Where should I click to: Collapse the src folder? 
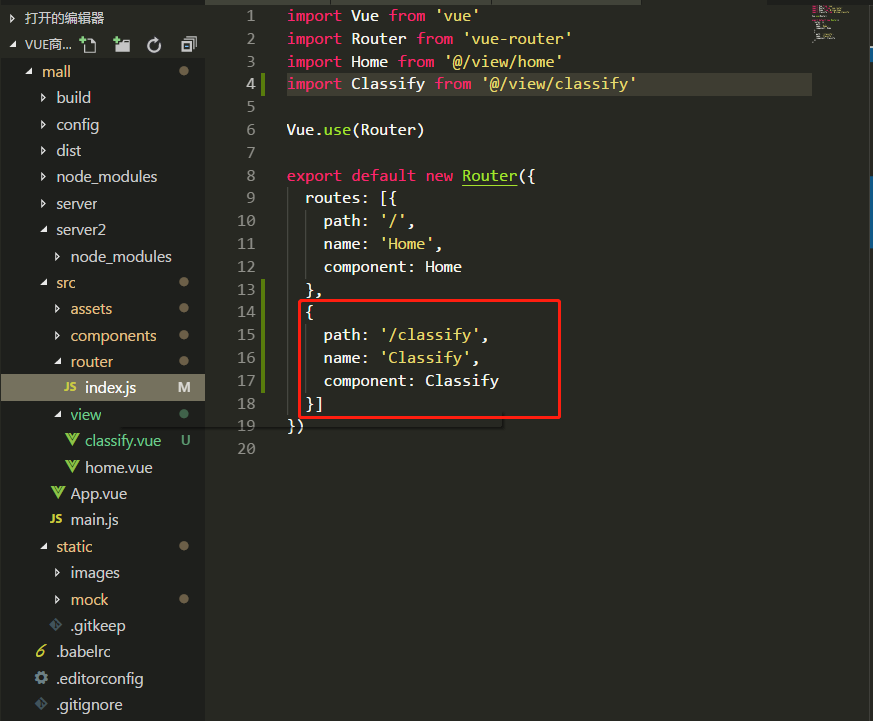(43, 282)
